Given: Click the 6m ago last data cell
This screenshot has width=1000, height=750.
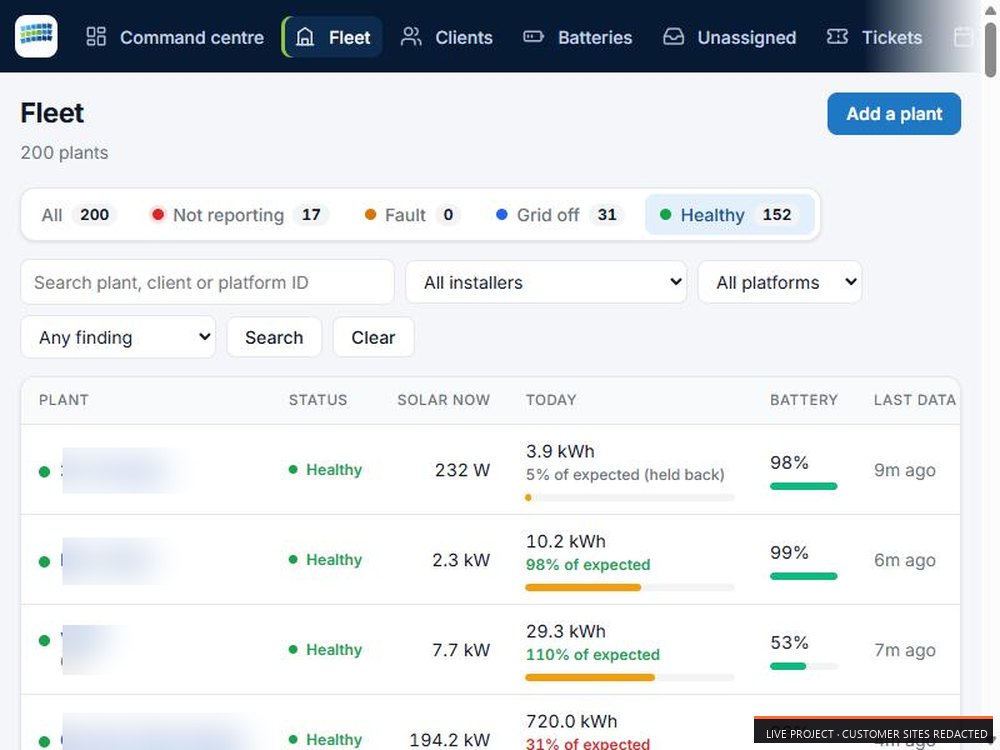Looking at the screenshot, I should (905, 560).
